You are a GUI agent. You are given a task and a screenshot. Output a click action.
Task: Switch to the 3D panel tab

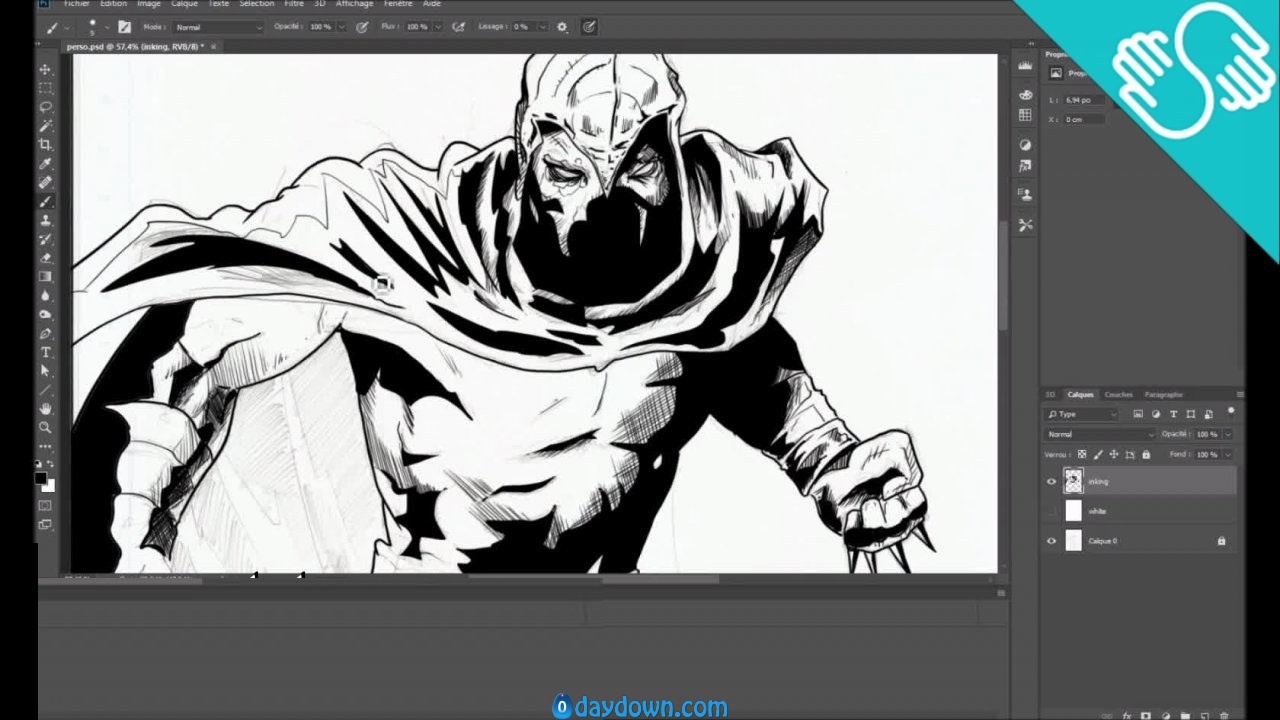1050,395
